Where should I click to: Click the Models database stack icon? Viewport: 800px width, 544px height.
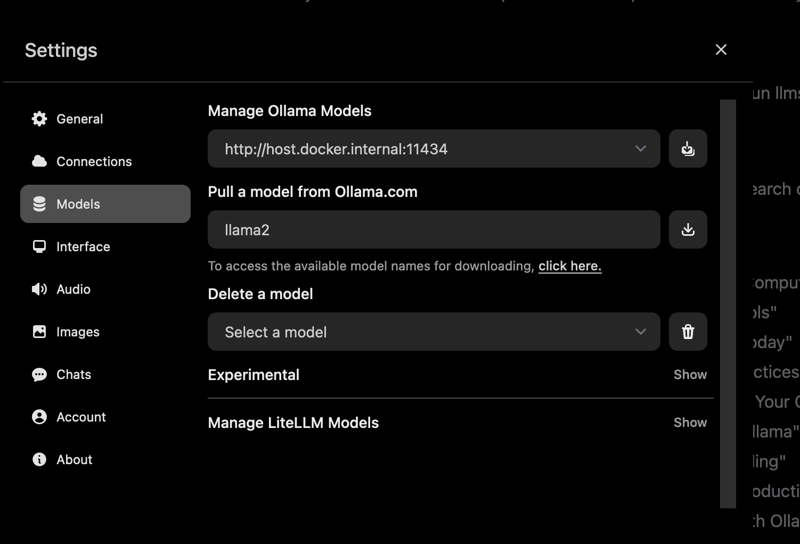coord(39,204)
